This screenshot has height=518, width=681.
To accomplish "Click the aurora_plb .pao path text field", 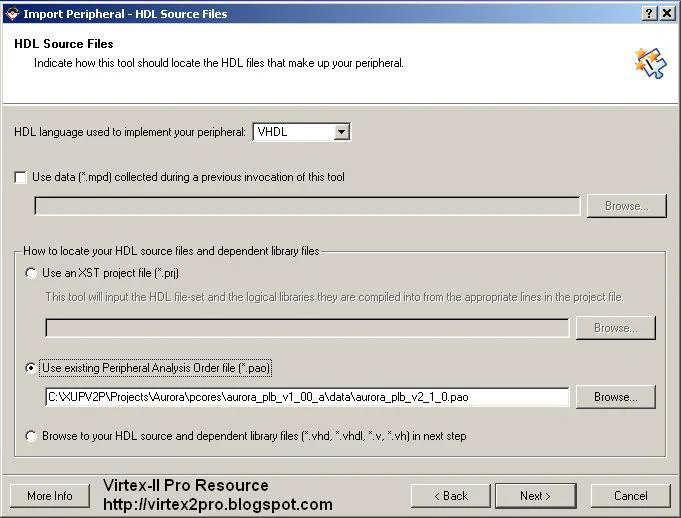I will [307, 397].
